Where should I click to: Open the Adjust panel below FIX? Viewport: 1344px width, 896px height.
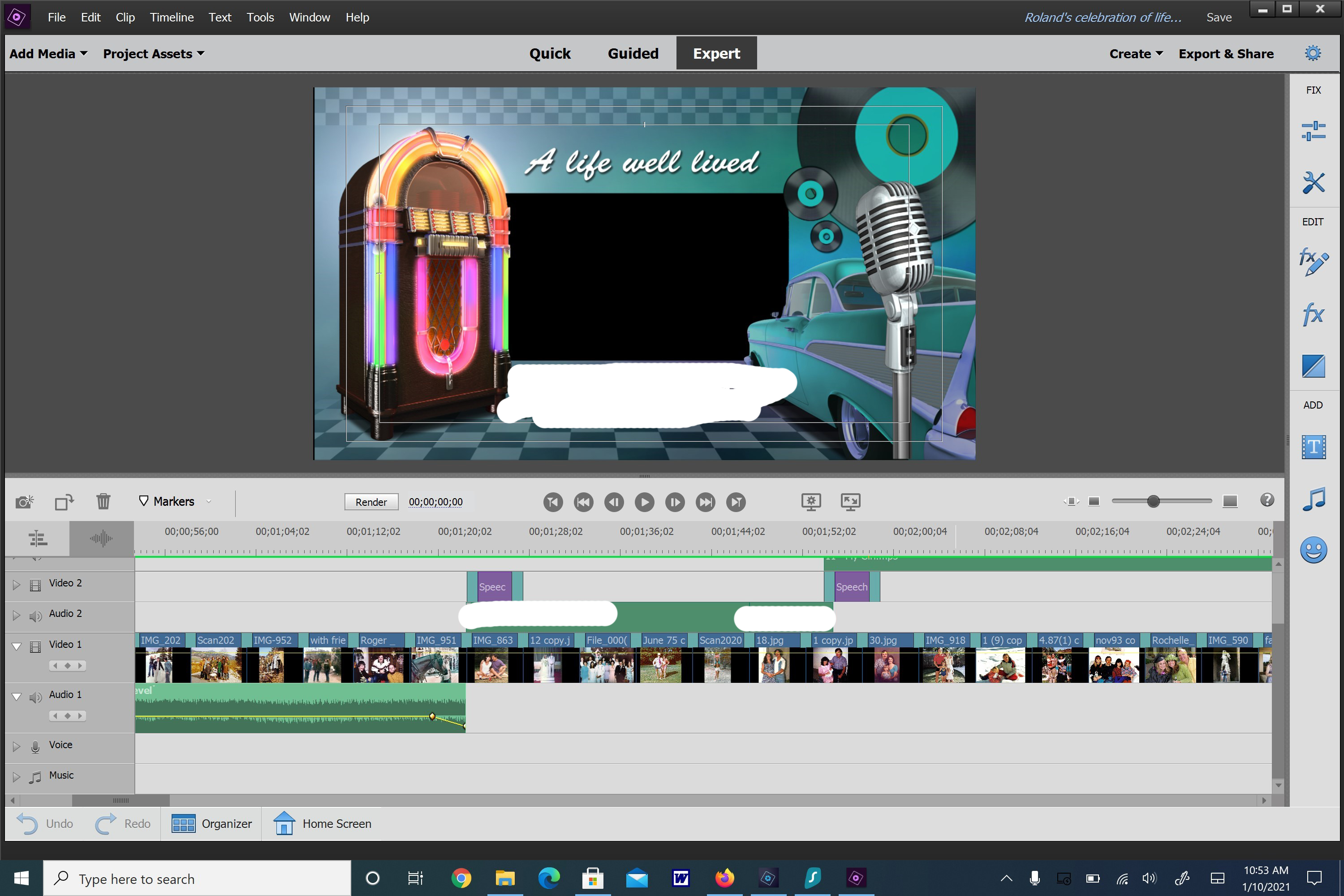point(1315,131)
